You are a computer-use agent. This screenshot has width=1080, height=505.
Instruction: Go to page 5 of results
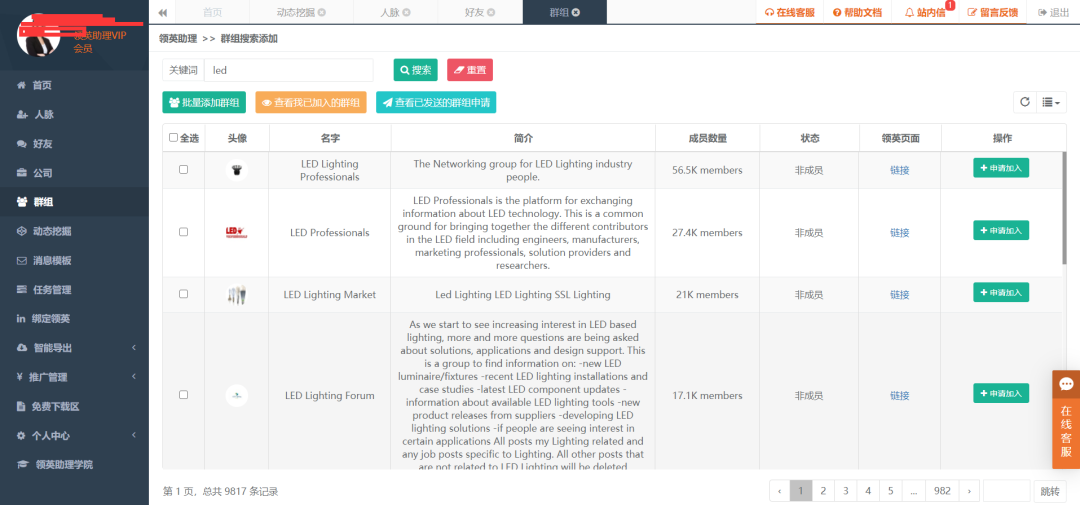point(891,491)
